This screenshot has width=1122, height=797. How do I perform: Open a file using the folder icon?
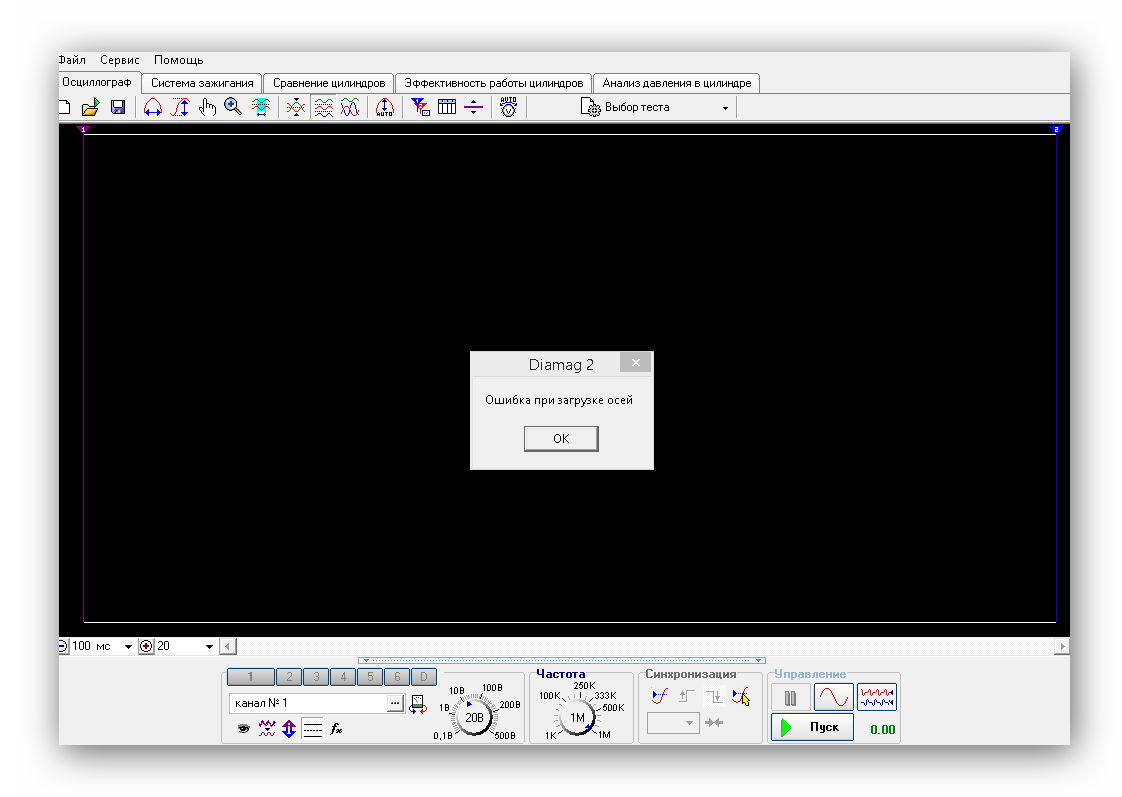[x=91, y=107]
